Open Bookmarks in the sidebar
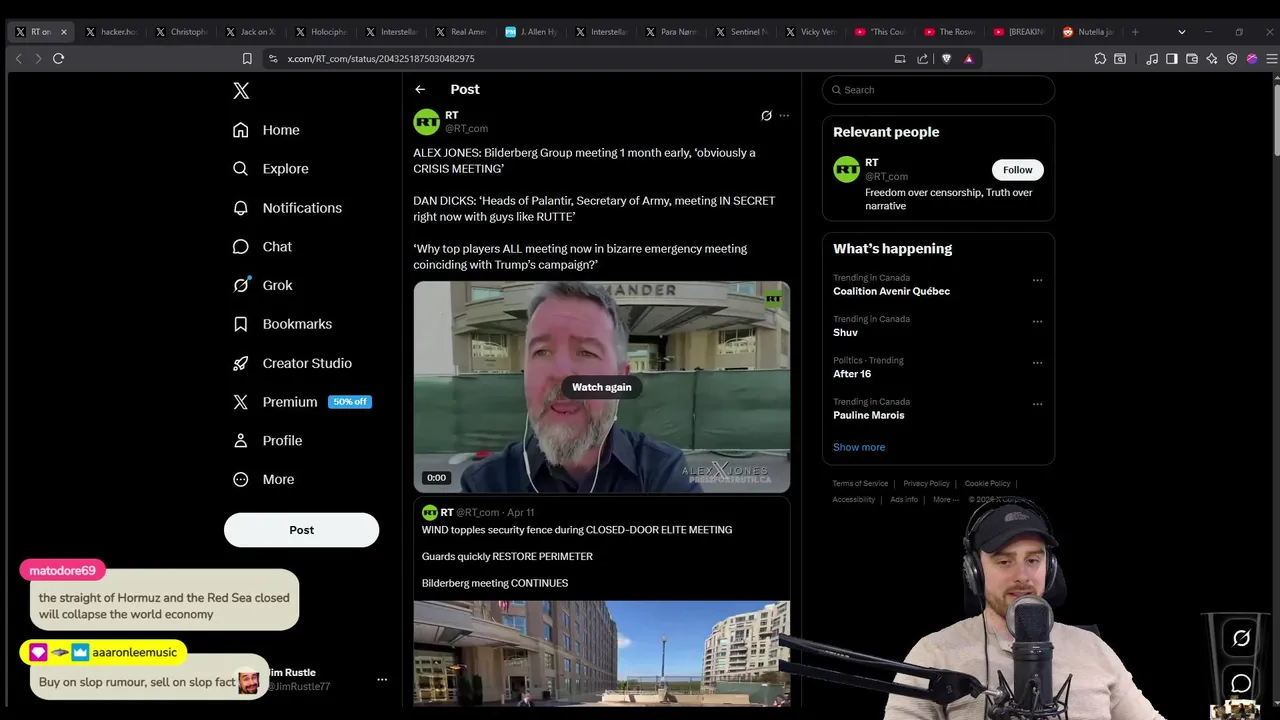The height and width of the screenshot is (720, 1280). (282, 324)
